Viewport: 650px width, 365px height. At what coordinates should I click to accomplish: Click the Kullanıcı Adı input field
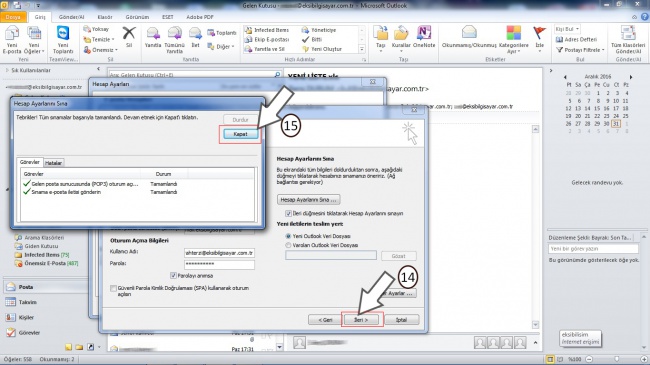tap(219, 253)
